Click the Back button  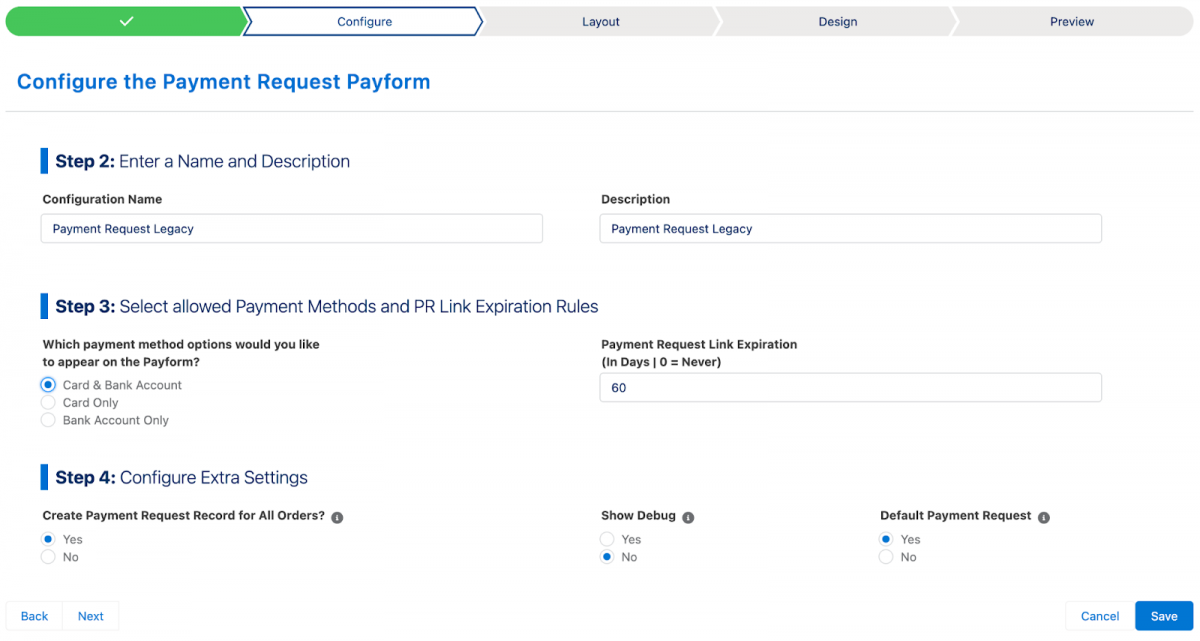tap(34, 616)
